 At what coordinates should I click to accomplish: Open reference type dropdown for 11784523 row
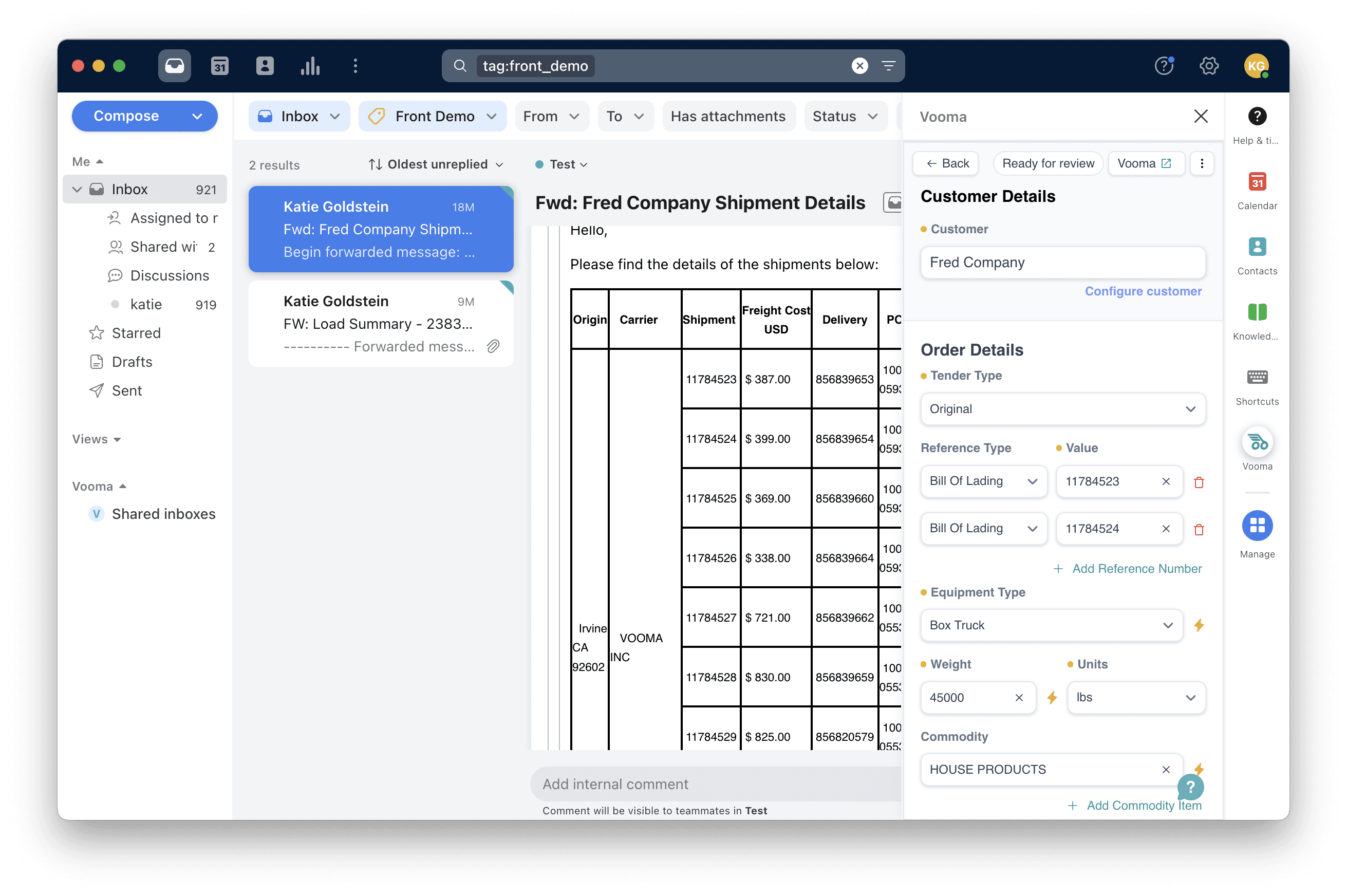[x=983, y=481]
